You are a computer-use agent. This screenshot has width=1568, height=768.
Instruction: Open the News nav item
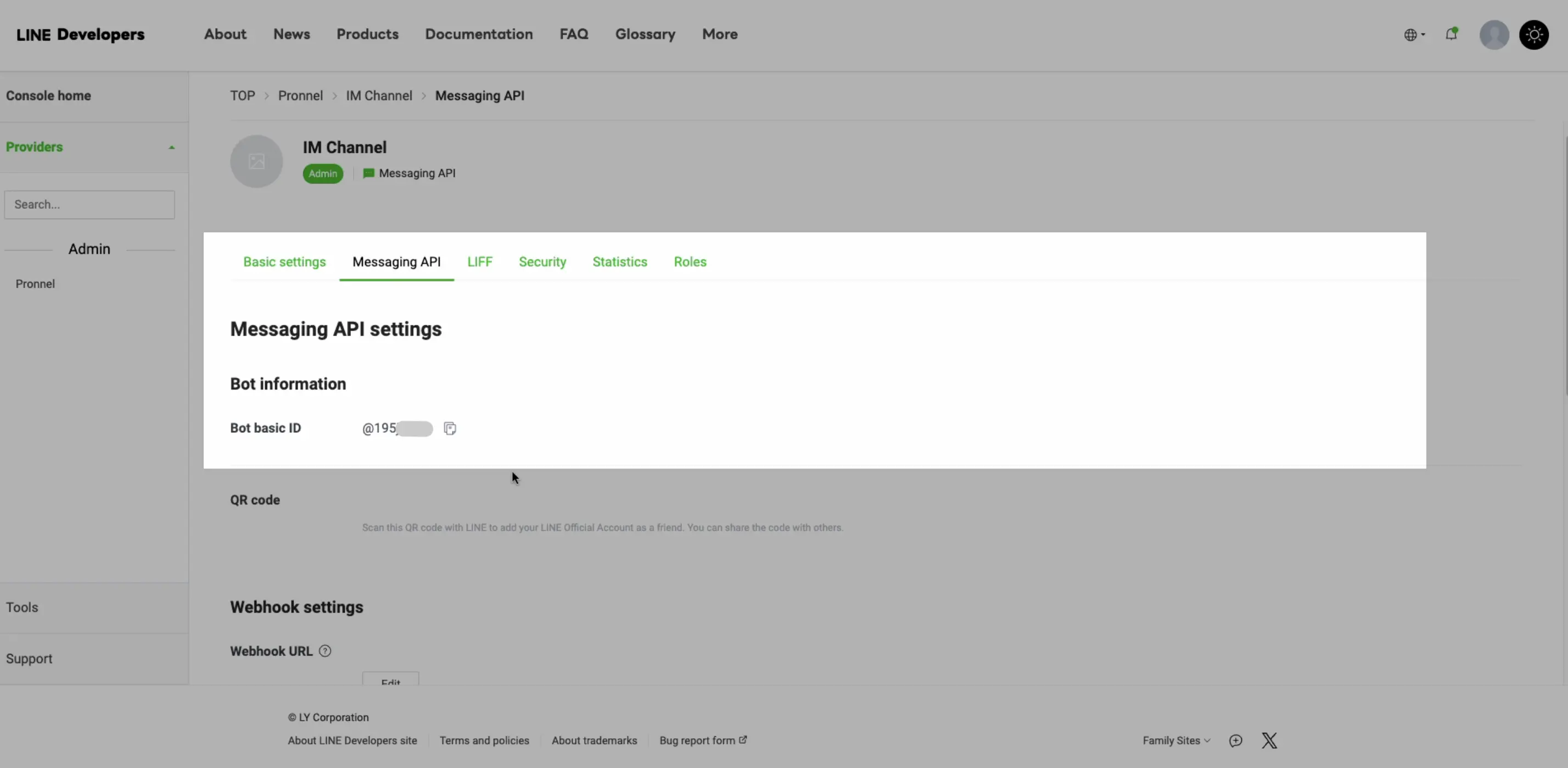coord(292,34)
